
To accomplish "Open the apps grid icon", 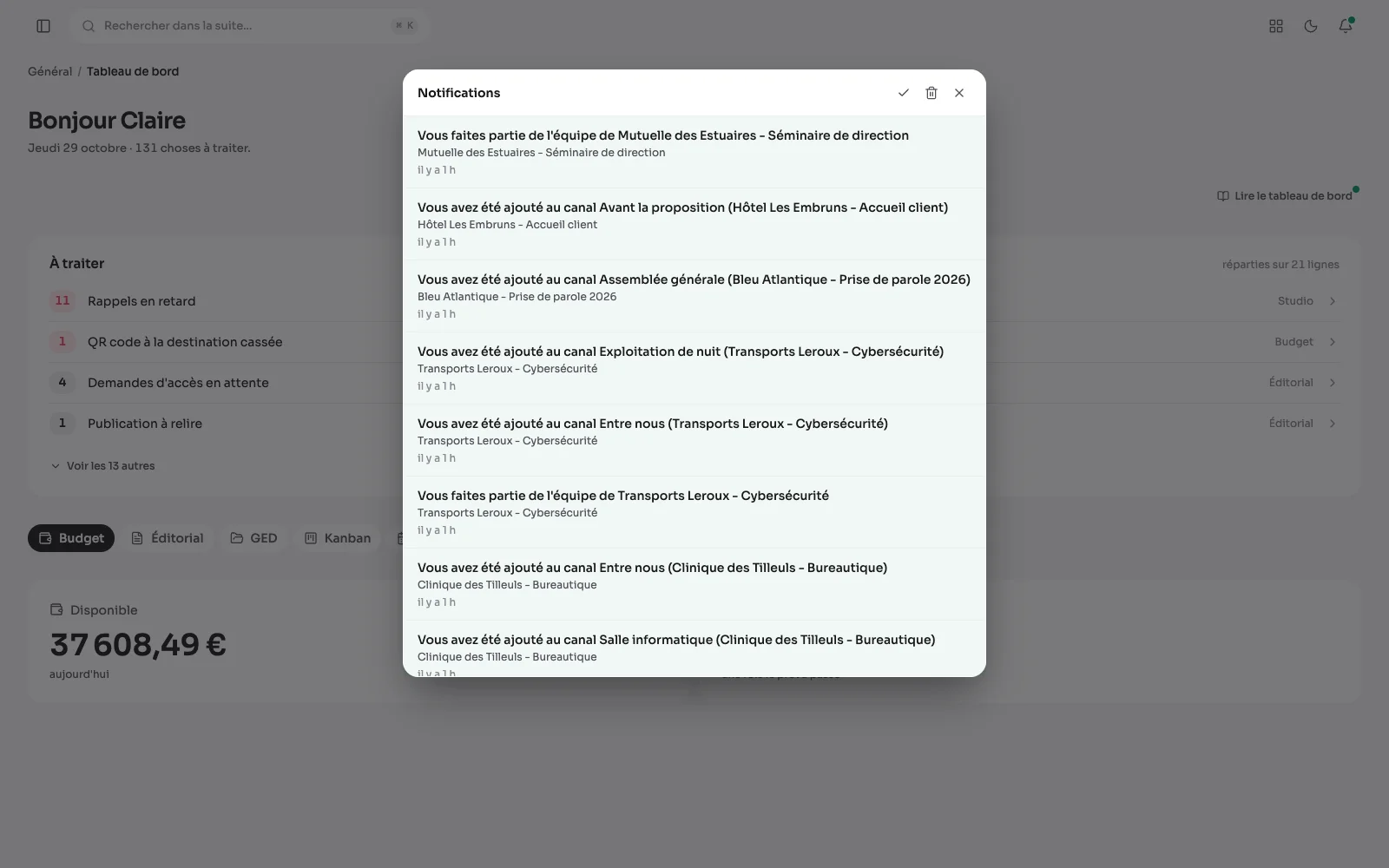I will [1276, 26].
